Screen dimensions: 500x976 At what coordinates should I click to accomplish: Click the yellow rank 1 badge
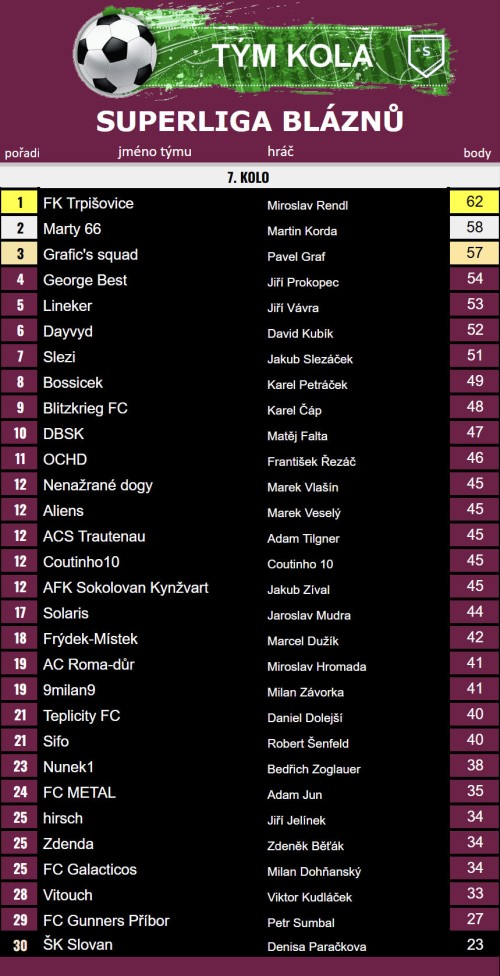tap(20, 202)
